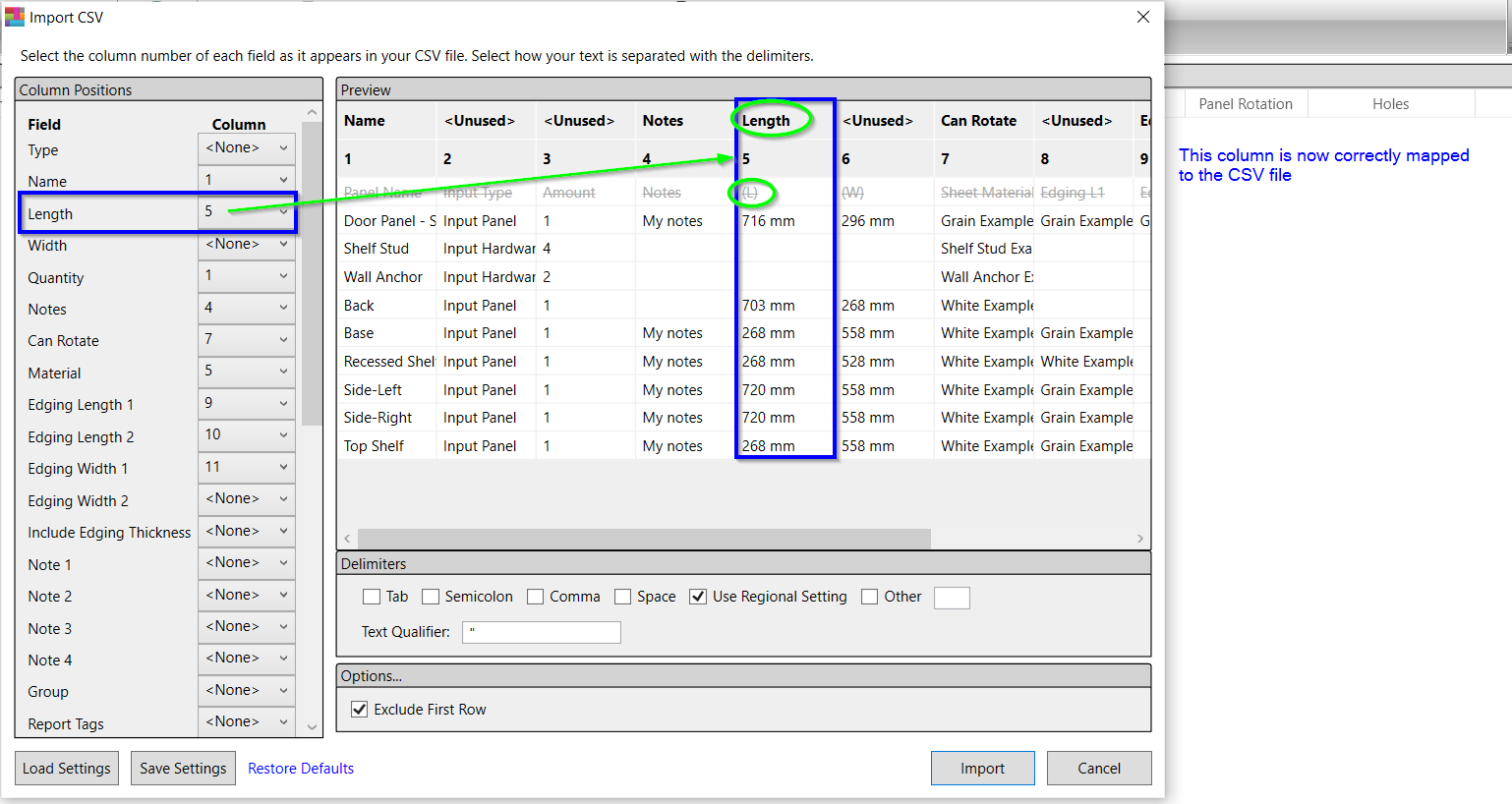Screen dimensions: 1512x804
Task: Click the Other delimiter text box
Action: click(x=952, y=598)
